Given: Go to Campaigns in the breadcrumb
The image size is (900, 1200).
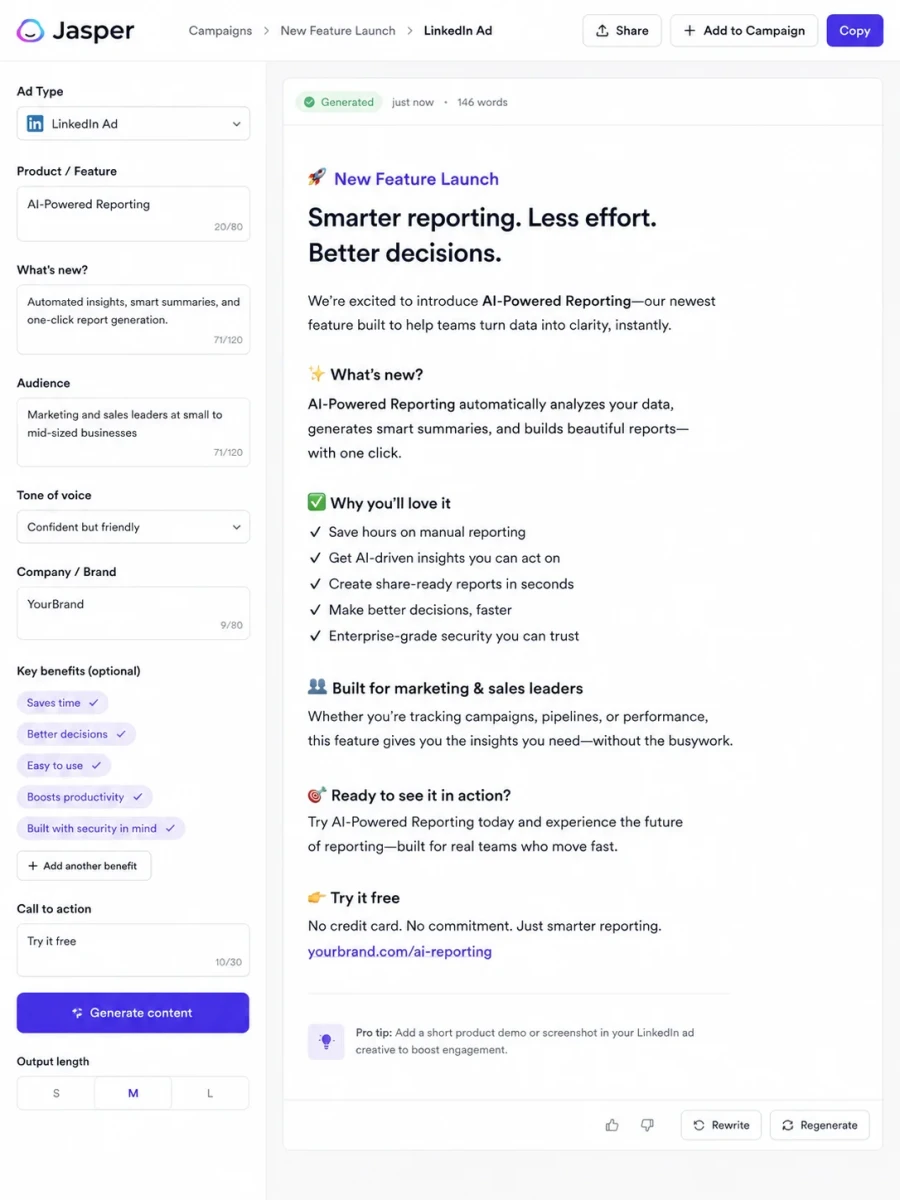Looking at the screenshot, I should pyautogui.click(x=220, y=31).
